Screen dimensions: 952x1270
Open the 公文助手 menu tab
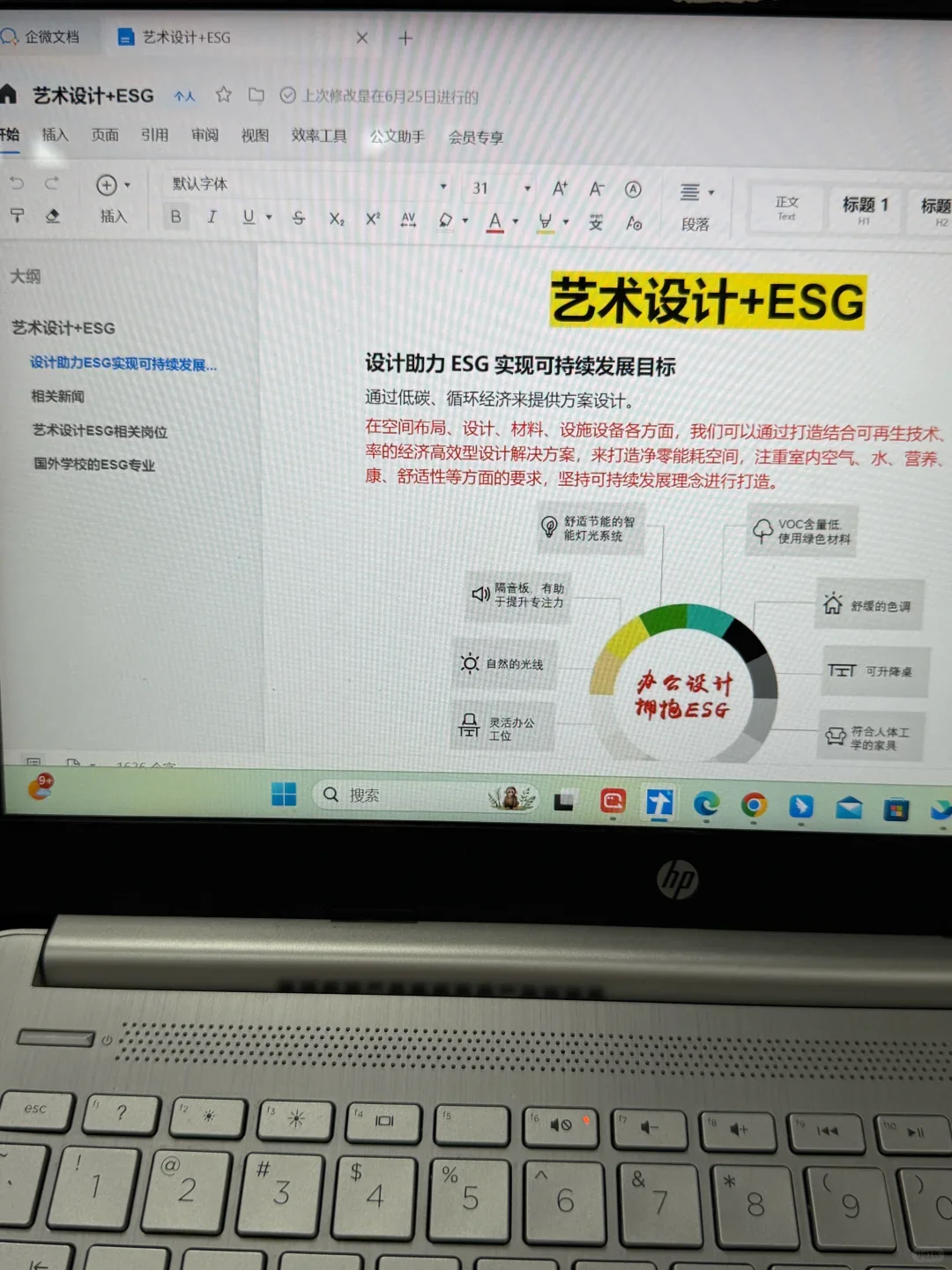pos(398,137)
